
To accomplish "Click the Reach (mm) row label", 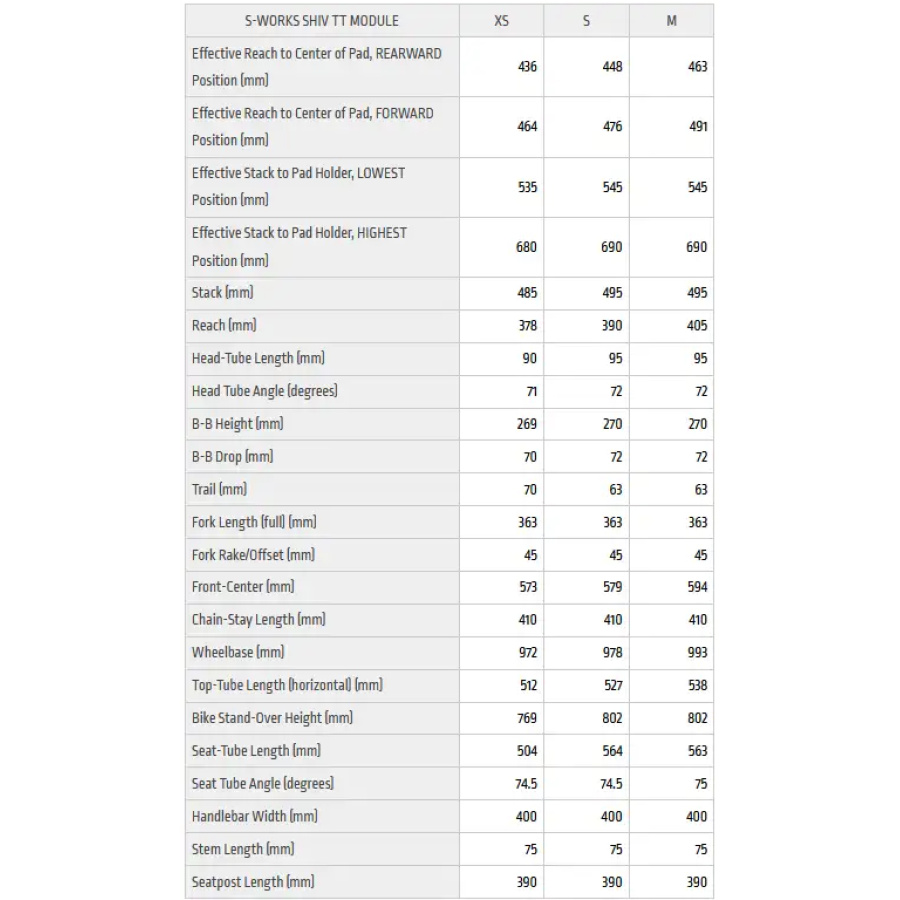I will click(x=224, y=325).
